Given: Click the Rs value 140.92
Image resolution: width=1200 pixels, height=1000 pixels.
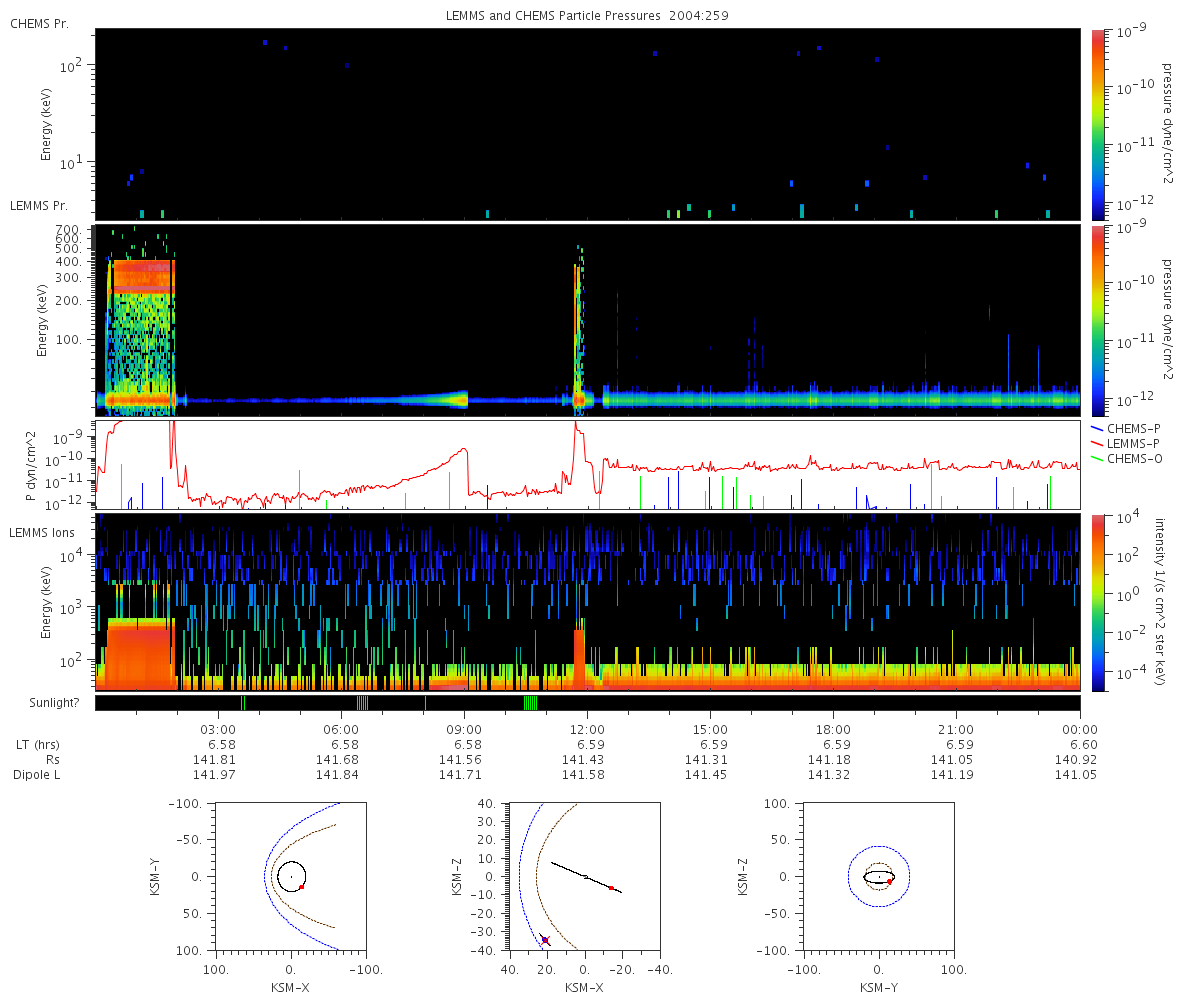Looking at the screenshot, I should click(1076, 760).
